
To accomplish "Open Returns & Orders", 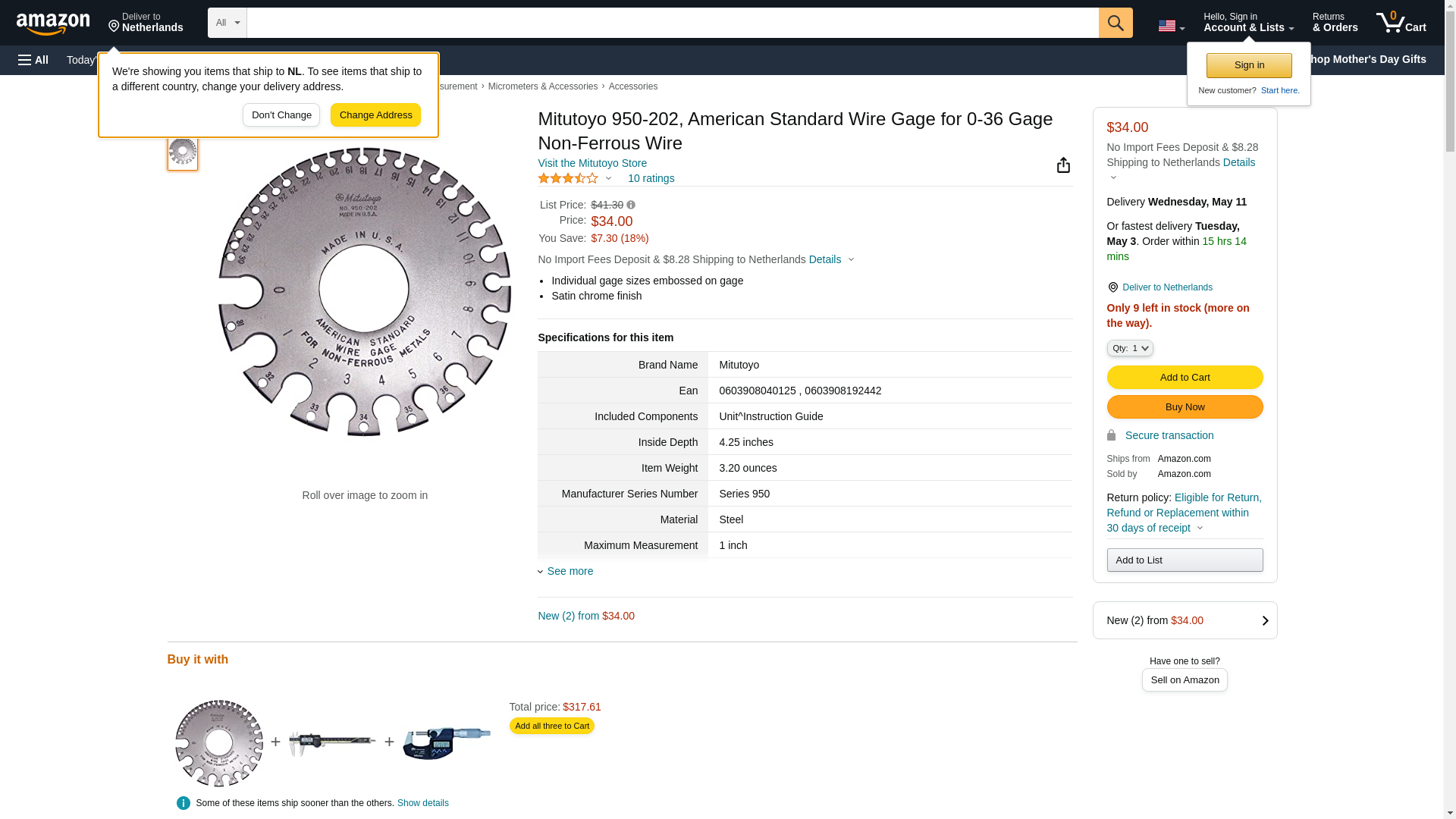I will 1335,23.
